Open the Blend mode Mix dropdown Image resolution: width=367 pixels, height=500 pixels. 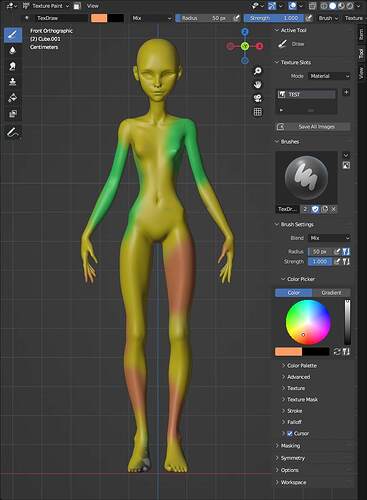(329, 238)
